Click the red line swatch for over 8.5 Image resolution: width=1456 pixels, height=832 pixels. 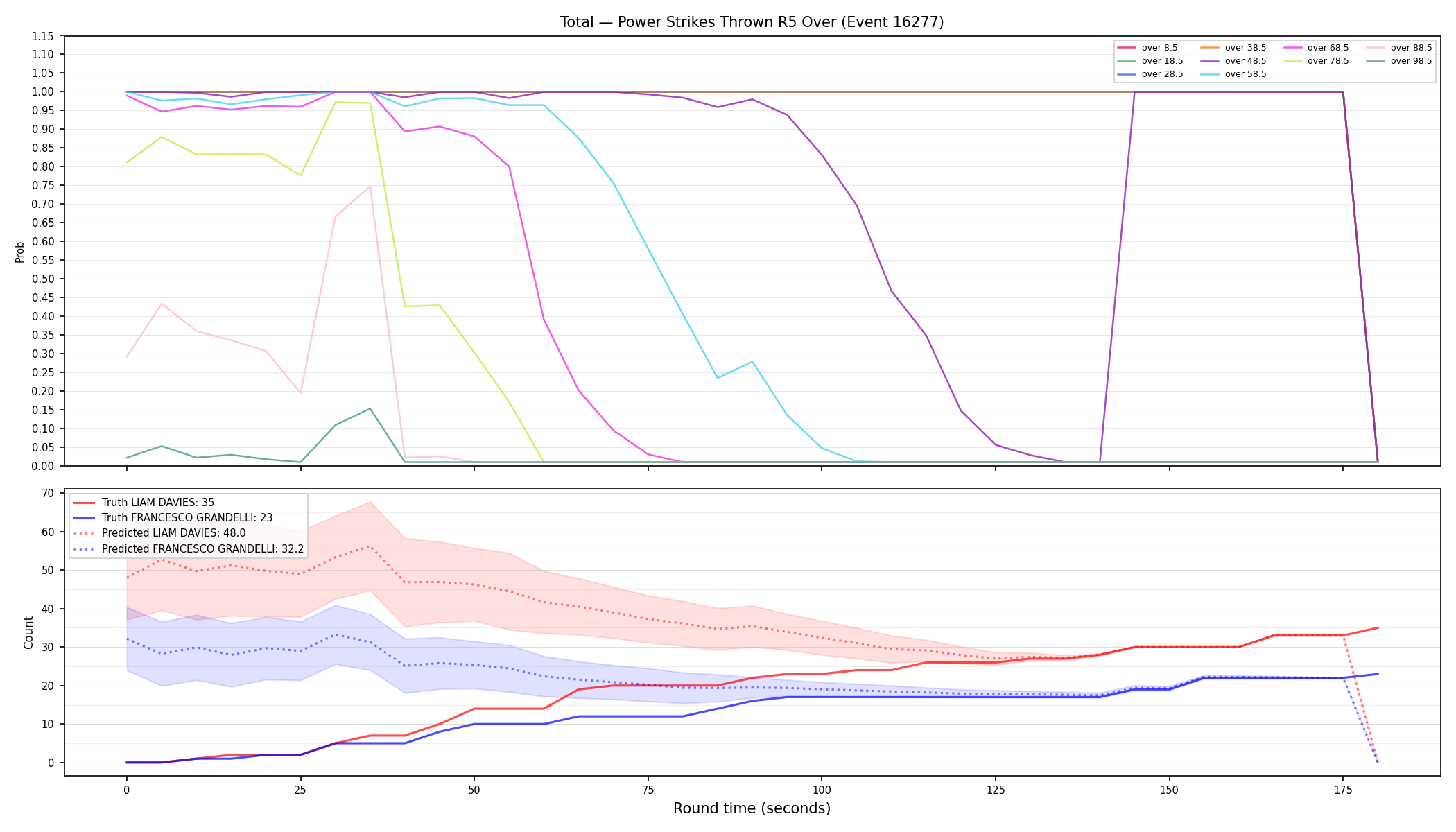(1127, 48)
